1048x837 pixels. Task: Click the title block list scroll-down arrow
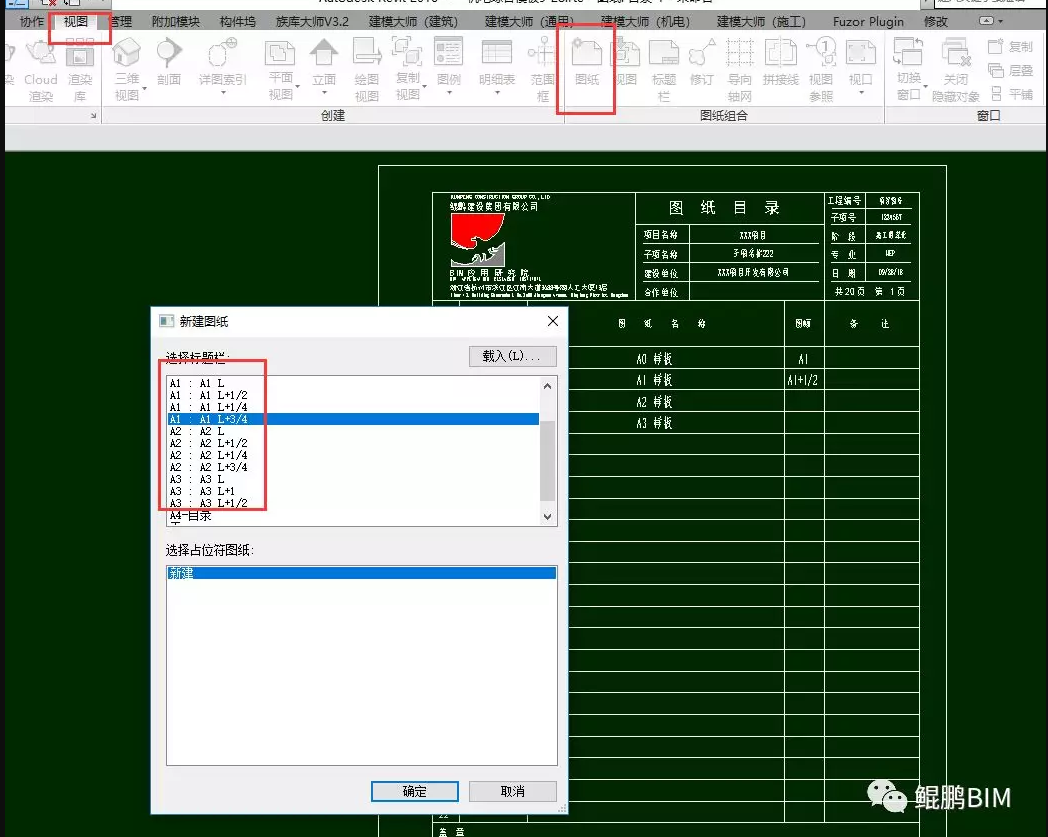tap(547, 516)
